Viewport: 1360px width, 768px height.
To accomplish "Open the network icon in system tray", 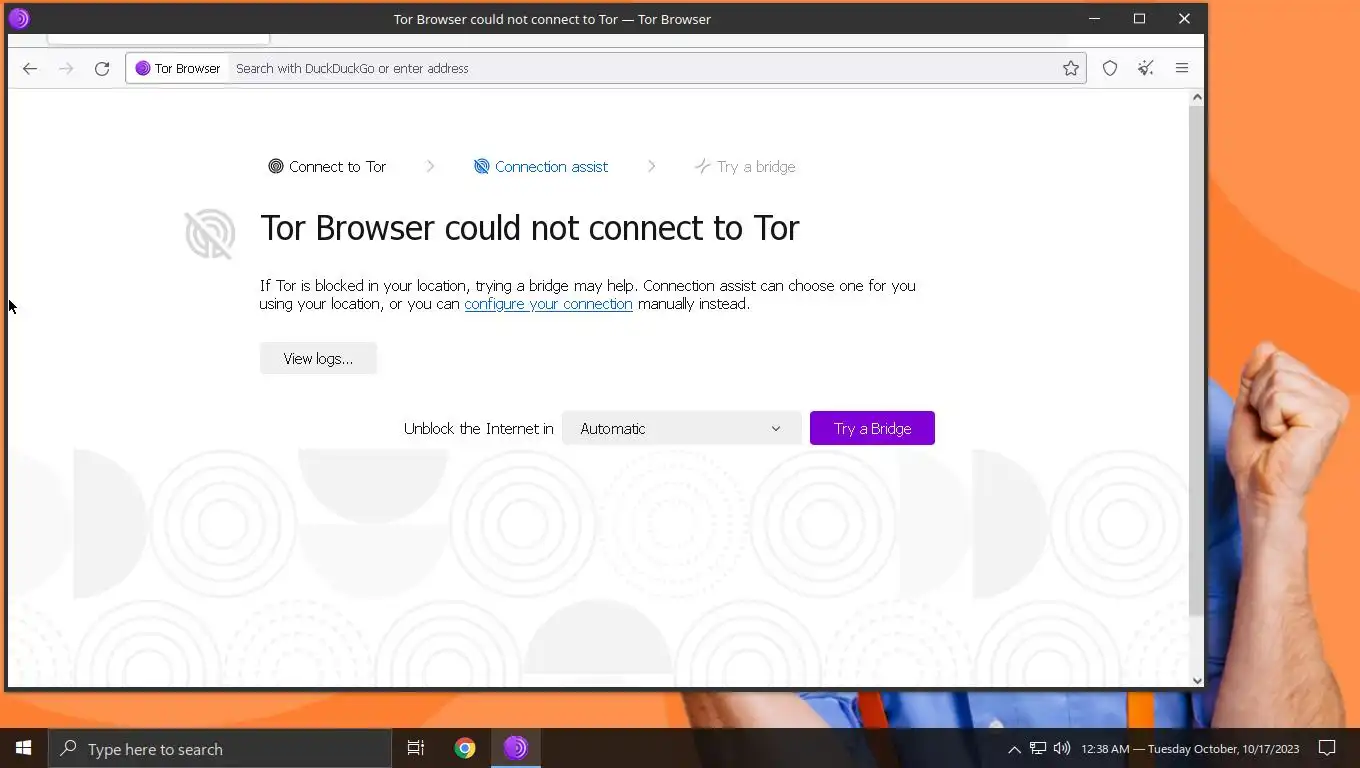I will [1038, 748].
